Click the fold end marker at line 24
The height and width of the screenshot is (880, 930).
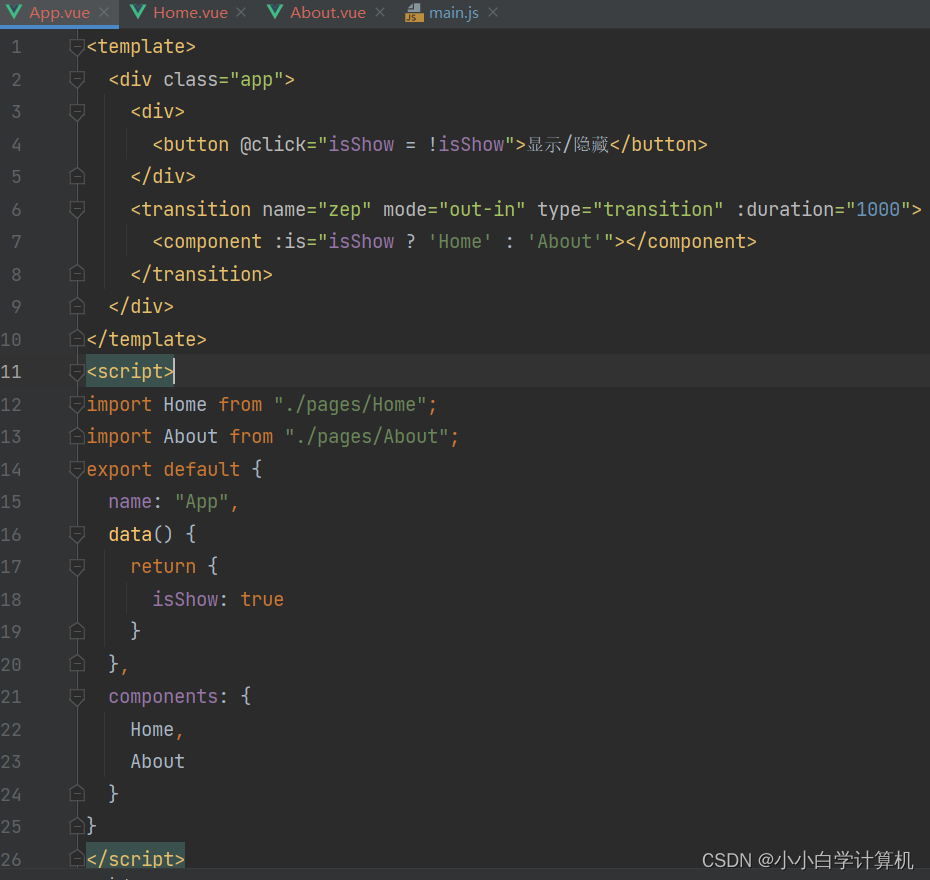(77, 794)
